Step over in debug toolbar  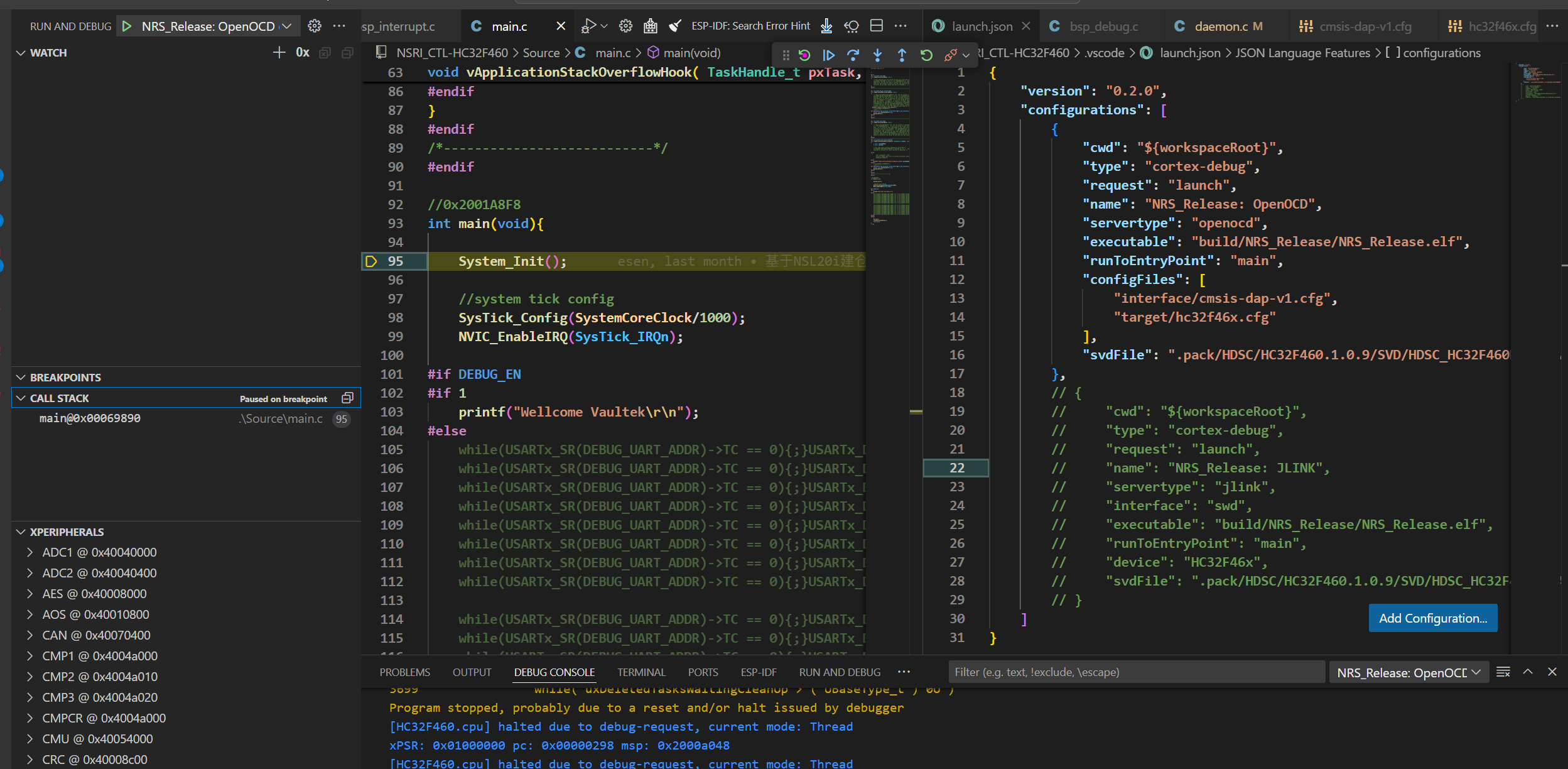[x=853, y=55]
